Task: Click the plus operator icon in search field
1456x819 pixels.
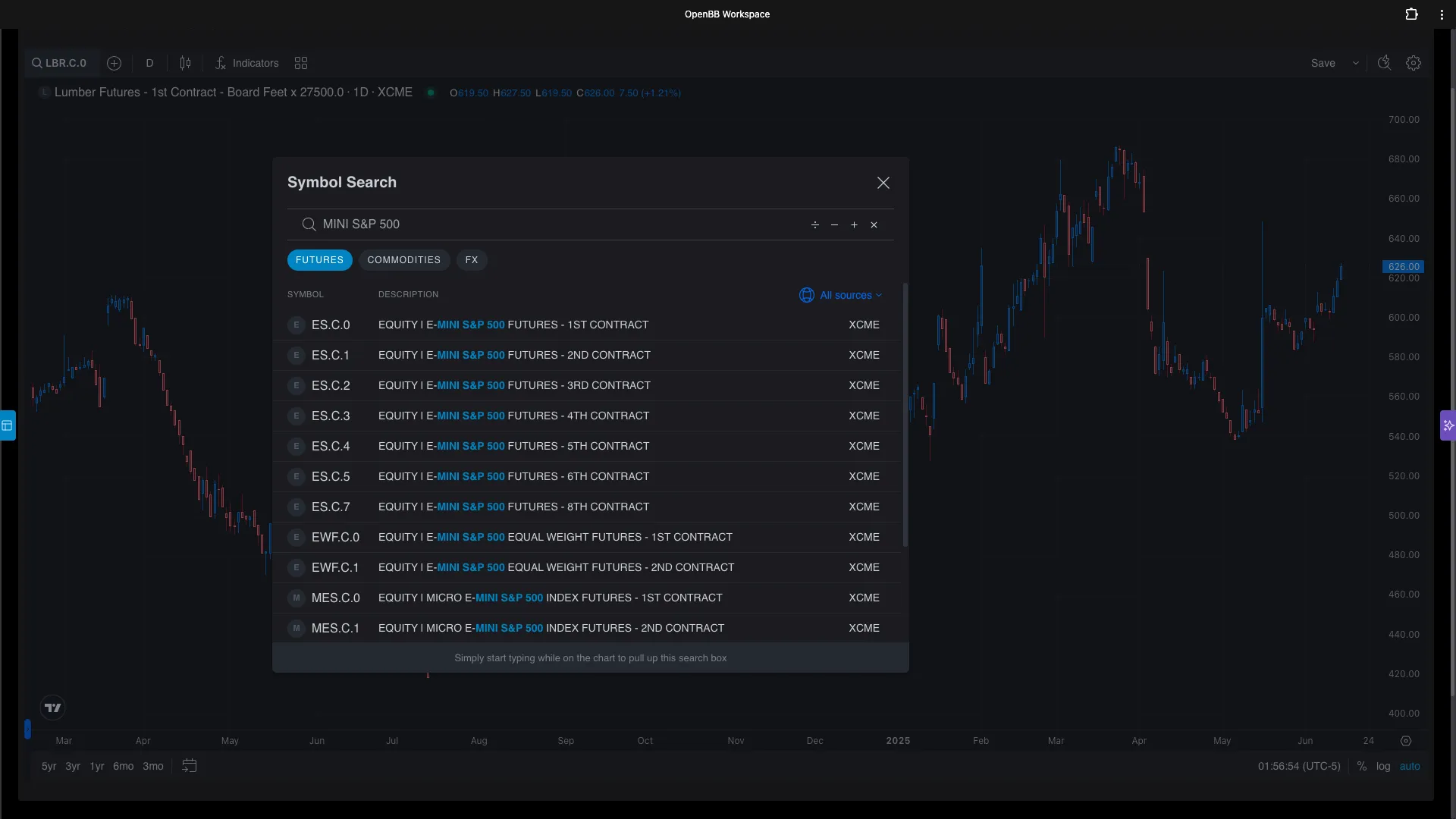Action: [x=854, y=225]
